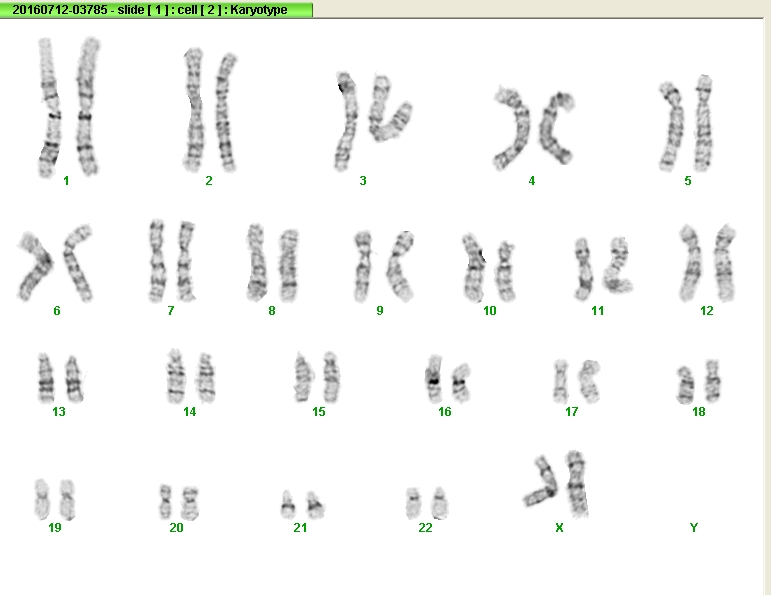Click the chromosome 18 pair

click(699, 382)
